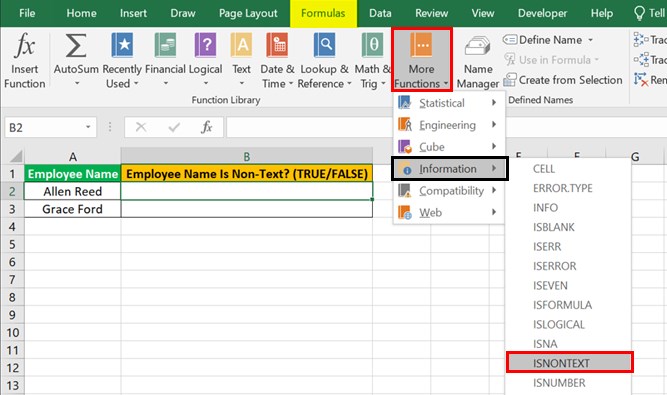Open the Logical functions icon
The image size is (667, 395).
click(205, 45)
